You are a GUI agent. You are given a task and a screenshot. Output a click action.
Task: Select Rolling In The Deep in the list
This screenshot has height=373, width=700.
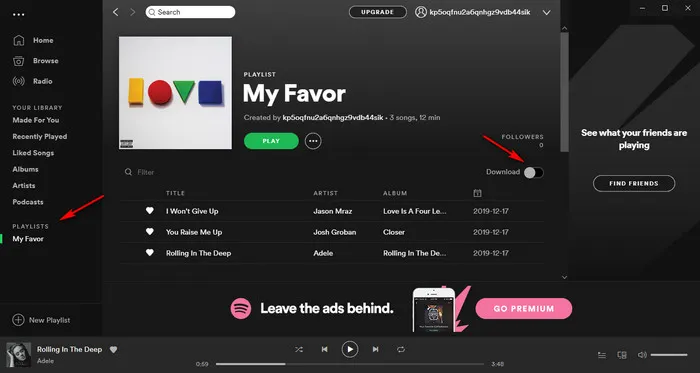coord(199,253)
